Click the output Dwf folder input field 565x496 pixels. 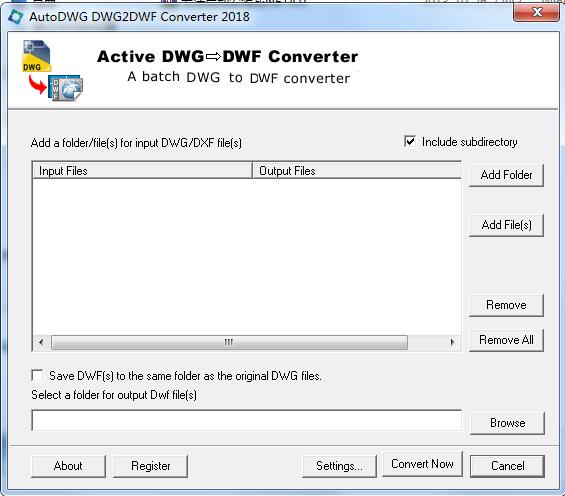point(246,420)
